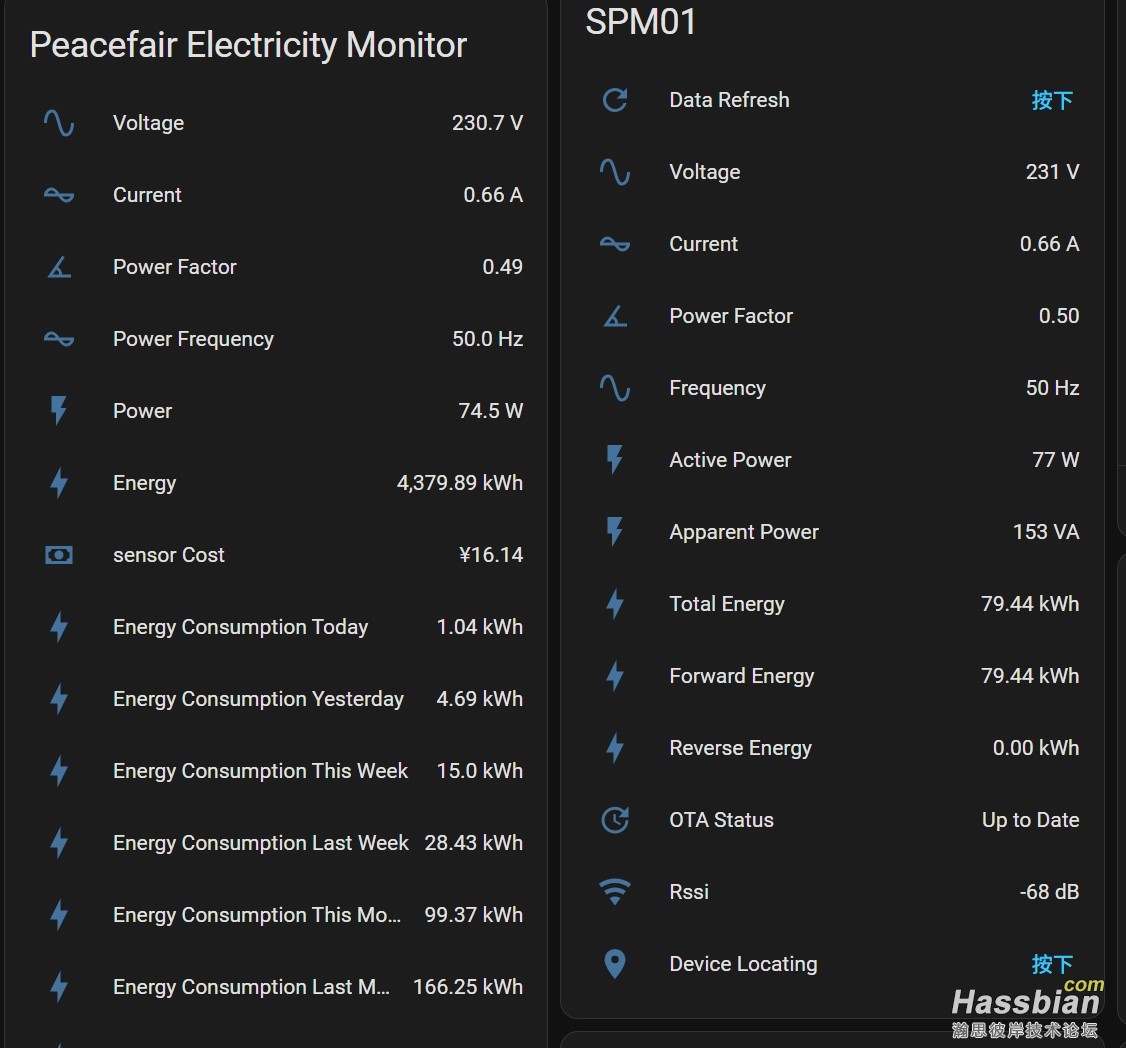This screenshot has height=1048, width=1126.
Task: Click the Peacefair Voltage sine wave icon
Action: click(59, 123)
